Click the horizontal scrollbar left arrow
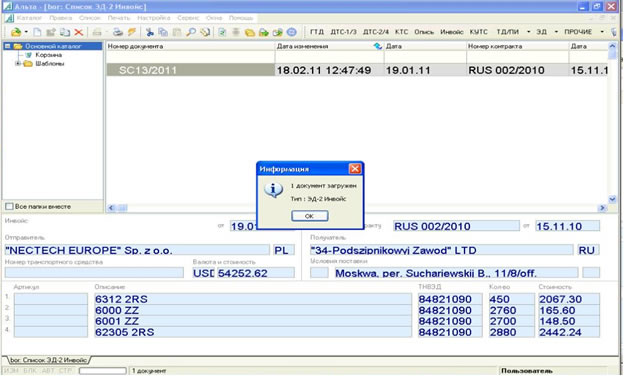Viewport: 624px width, 376px height. point(111,208)
